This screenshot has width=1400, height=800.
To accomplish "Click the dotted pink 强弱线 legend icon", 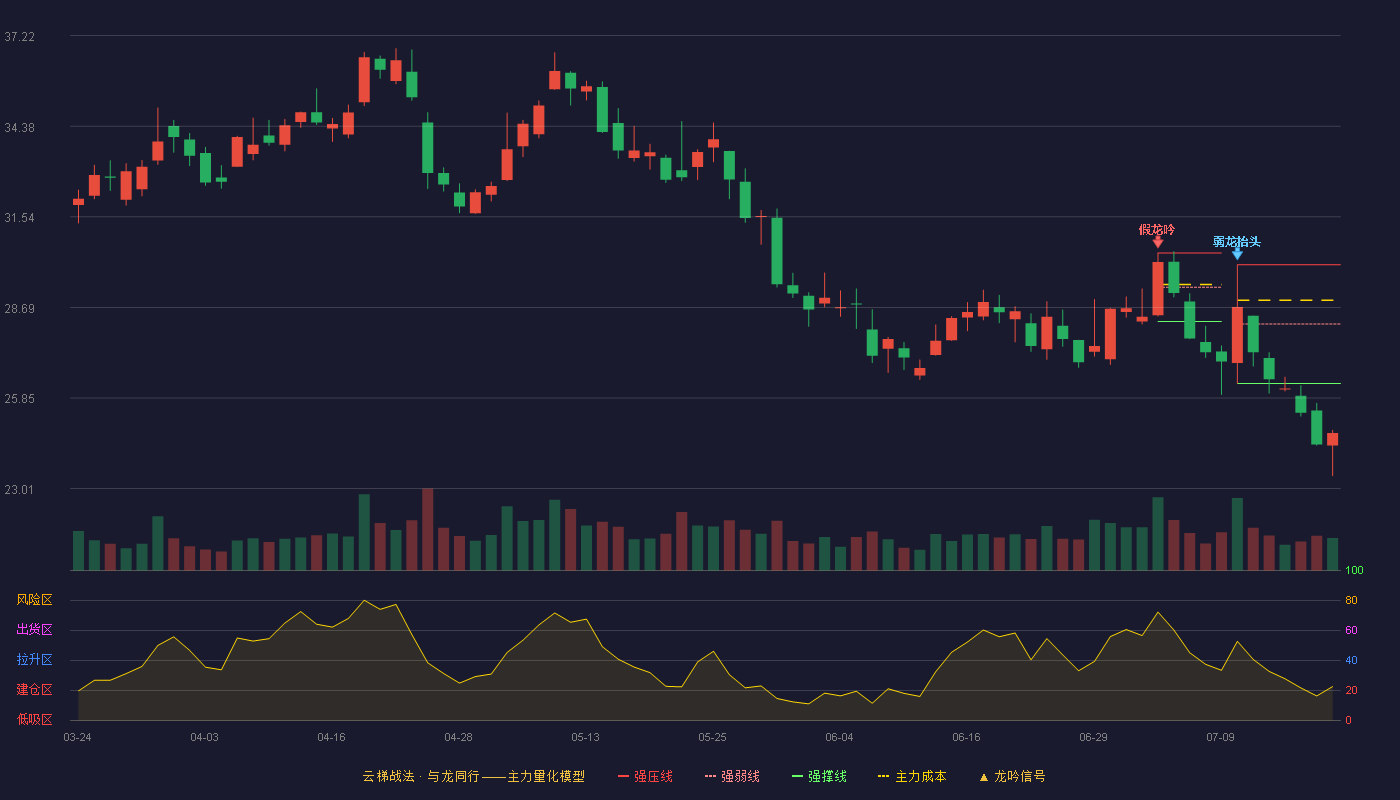I will 711,776.
